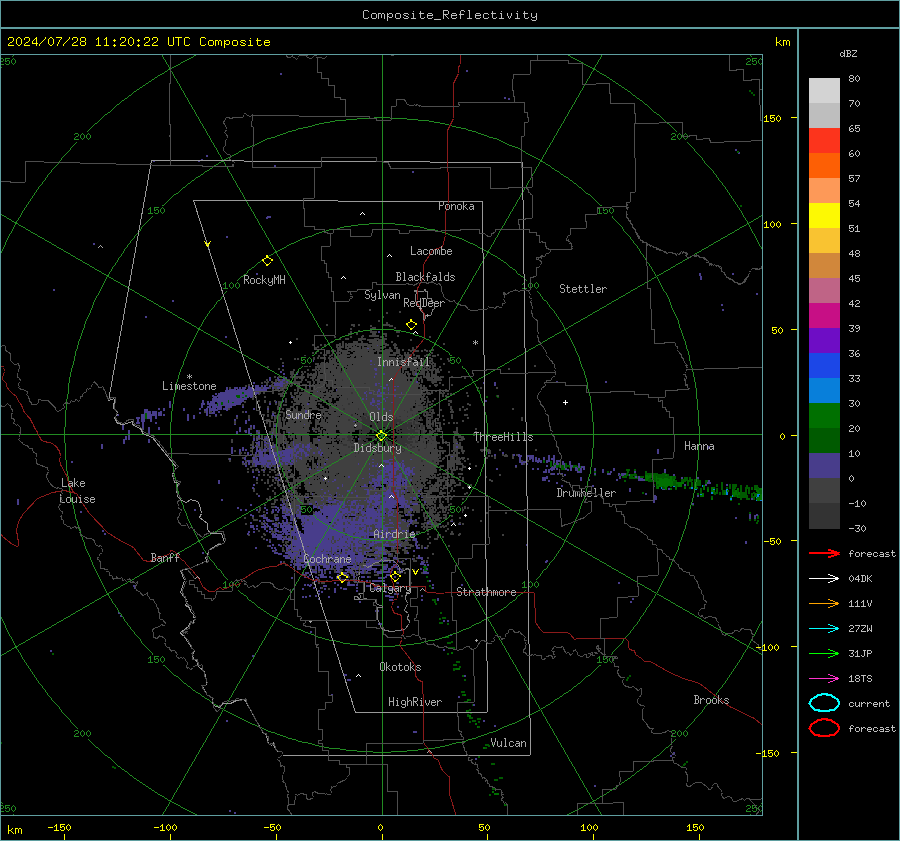Click the Calgary city label
The image size is (900, 841).
[390, 588]
